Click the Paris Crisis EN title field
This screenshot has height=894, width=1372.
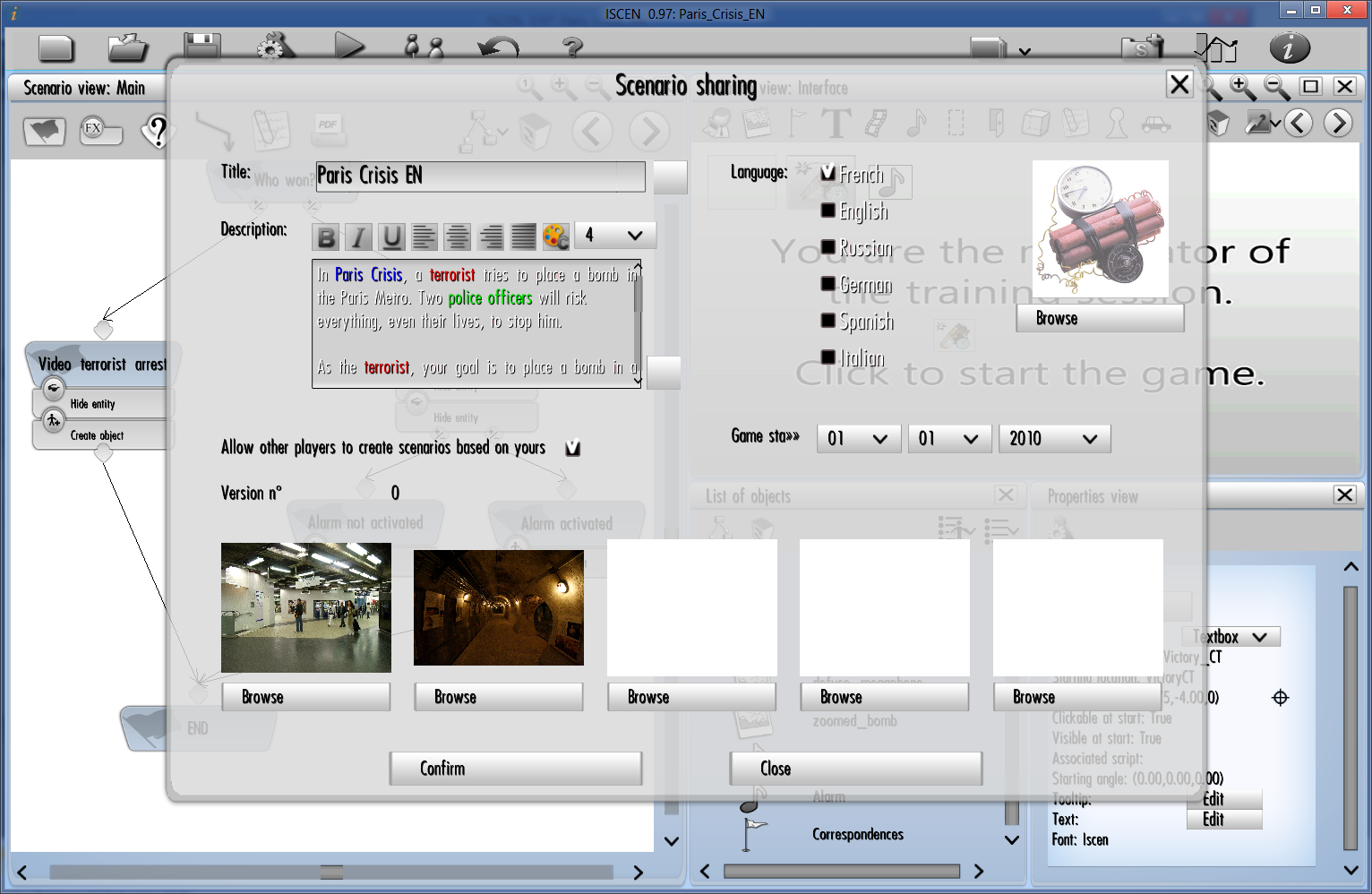(480, 176)
